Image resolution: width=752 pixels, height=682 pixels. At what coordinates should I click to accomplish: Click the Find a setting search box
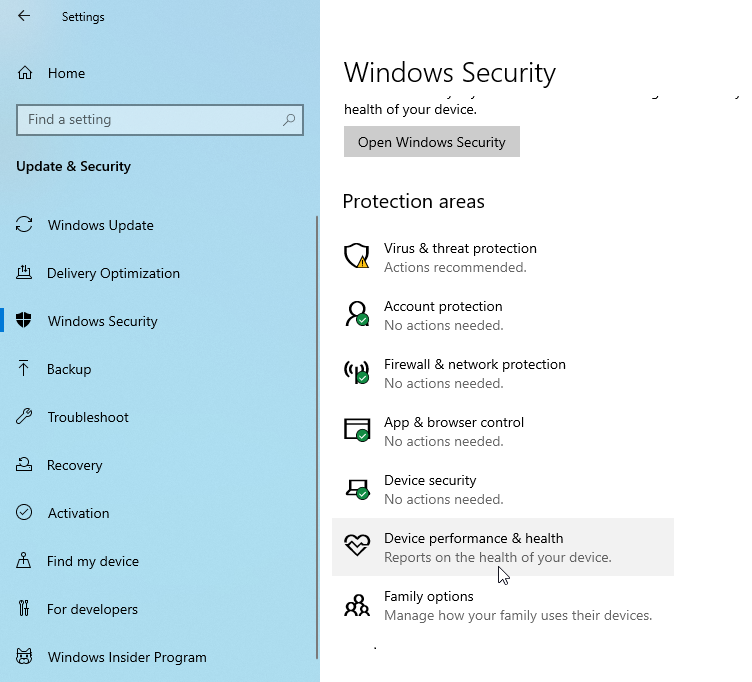click(x=160, y=119)
